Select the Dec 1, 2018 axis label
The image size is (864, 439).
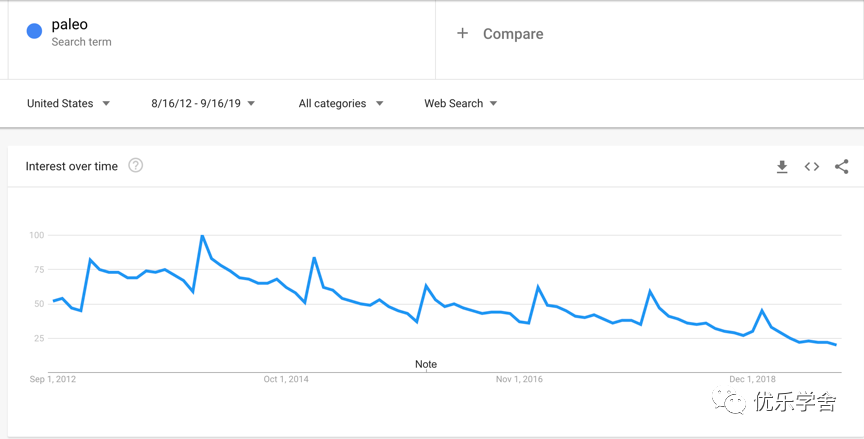tap(752, 379)
